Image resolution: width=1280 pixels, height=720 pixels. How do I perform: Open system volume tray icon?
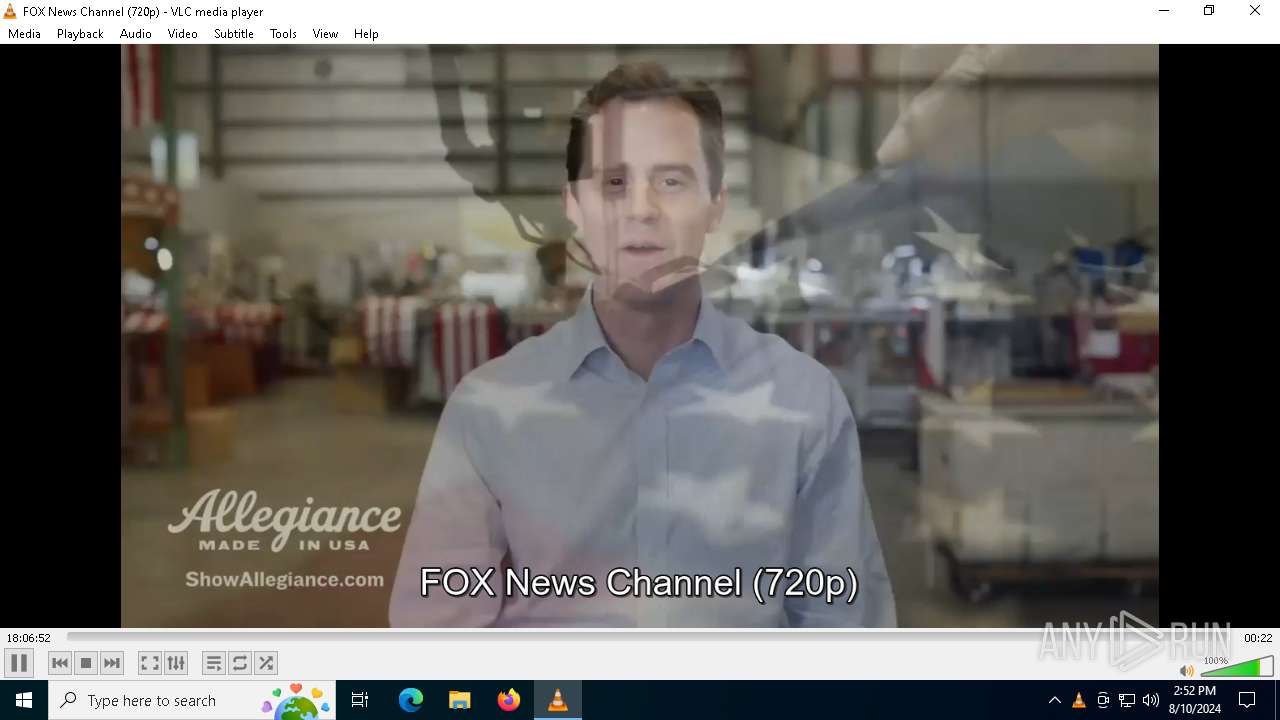coord(1151,700)
